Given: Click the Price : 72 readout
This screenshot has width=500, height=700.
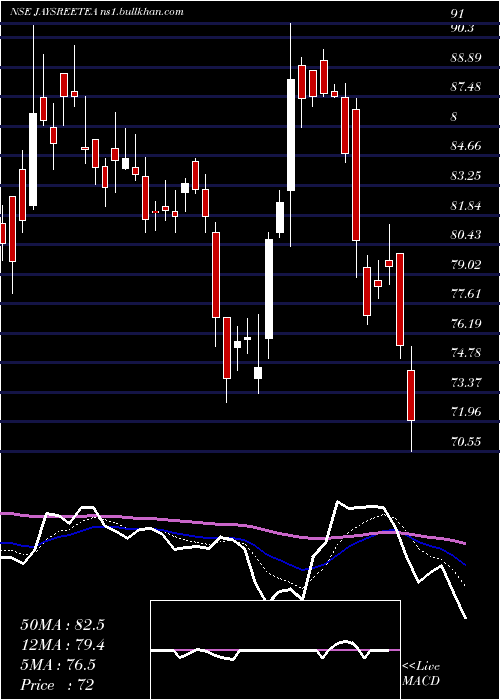Looking at the screenshot, I should 58,685.
